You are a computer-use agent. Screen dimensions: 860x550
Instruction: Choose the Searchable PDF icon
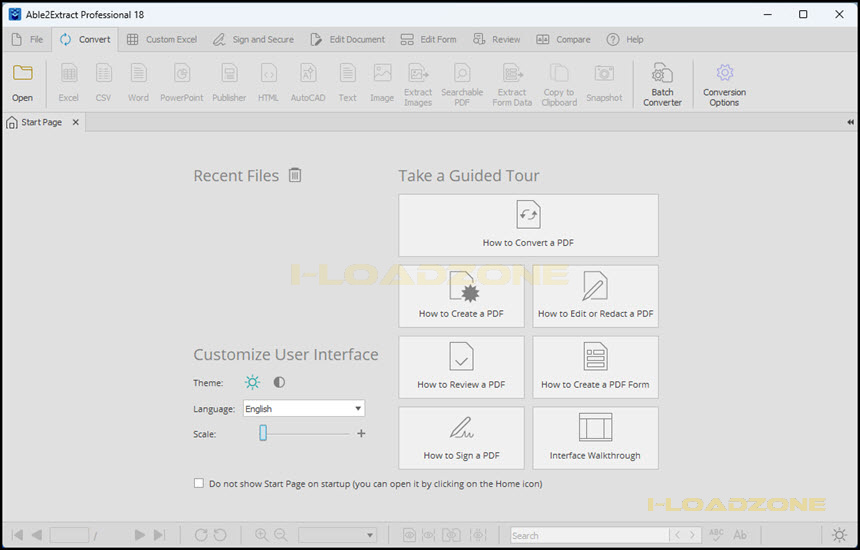[462, 73]
